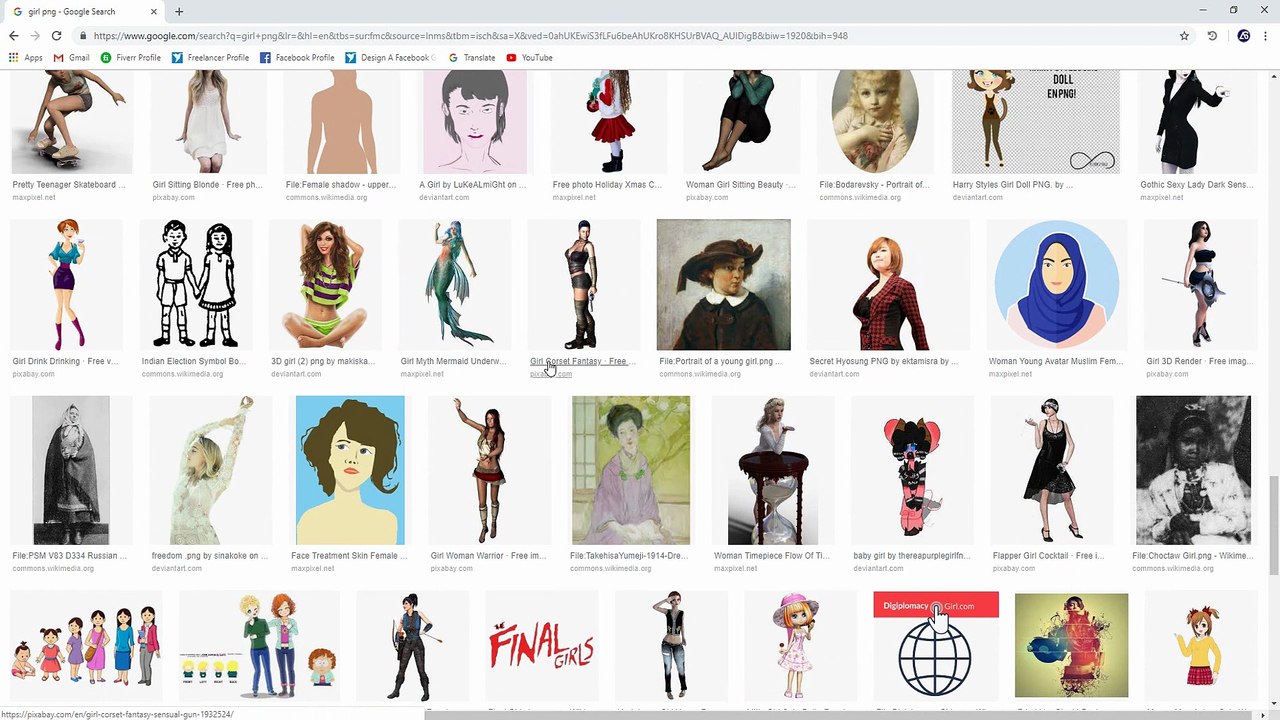Open the Facebook Profile bookmark
Screen dimensions: 1280x720
[x=298, y=58]
